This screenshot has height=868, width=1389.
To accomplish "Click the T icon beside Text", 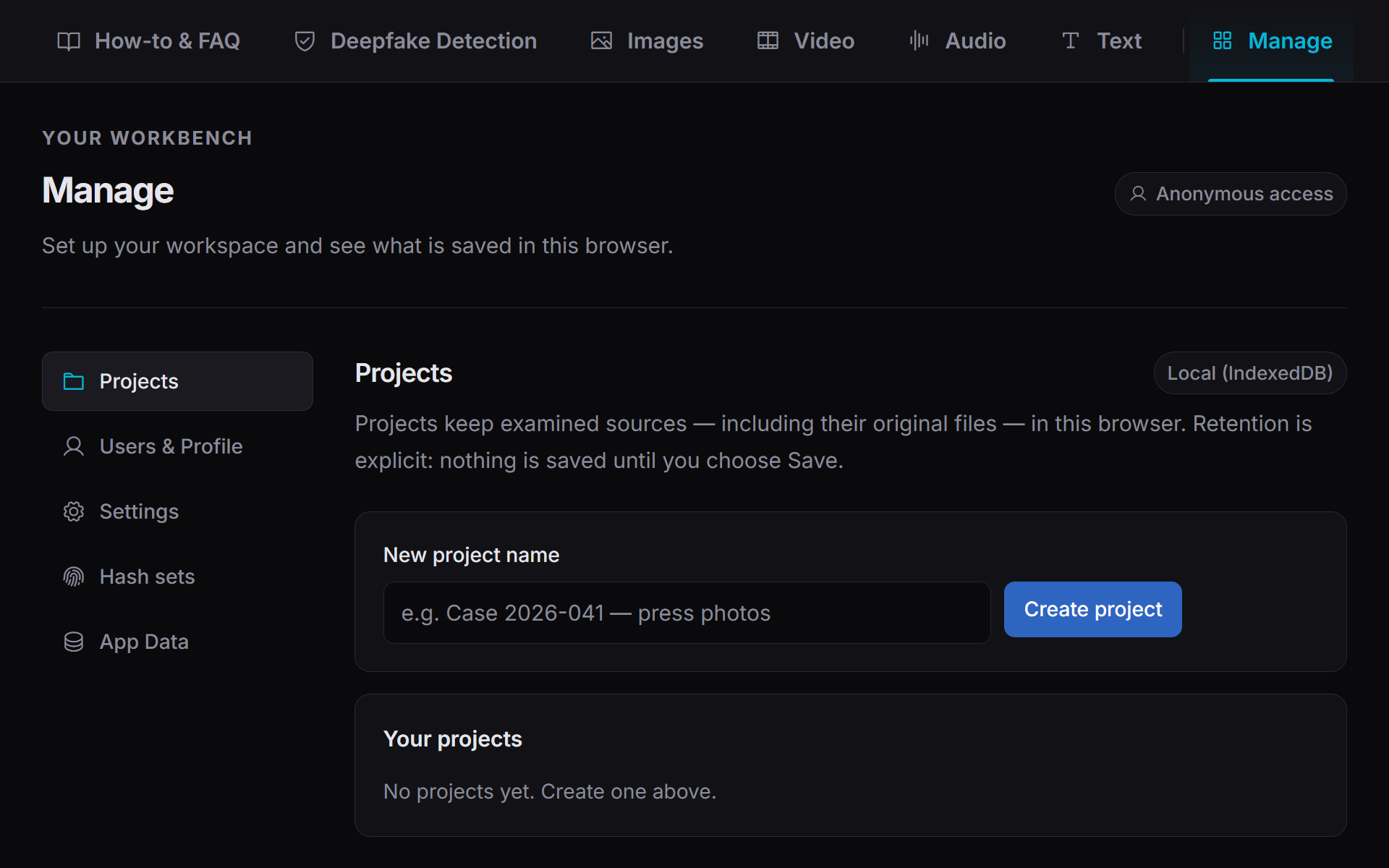I will point(1070,41).
